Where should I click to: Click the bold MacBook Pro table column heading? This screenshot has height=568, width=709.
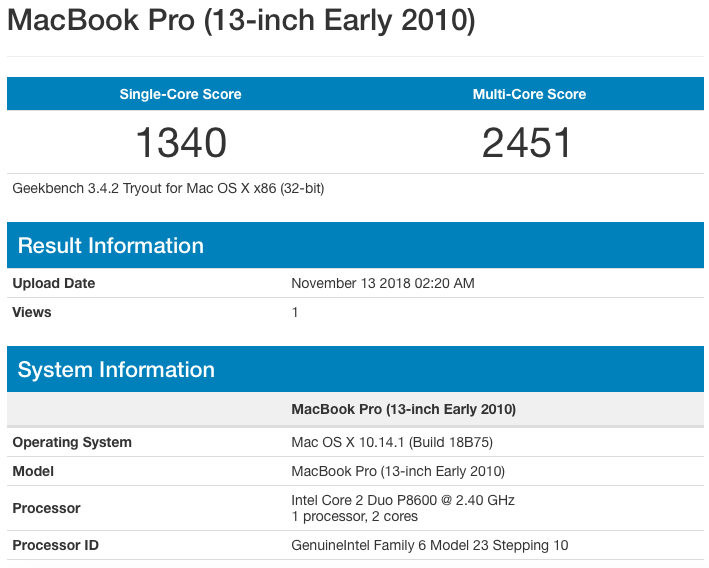click(404, 409)
